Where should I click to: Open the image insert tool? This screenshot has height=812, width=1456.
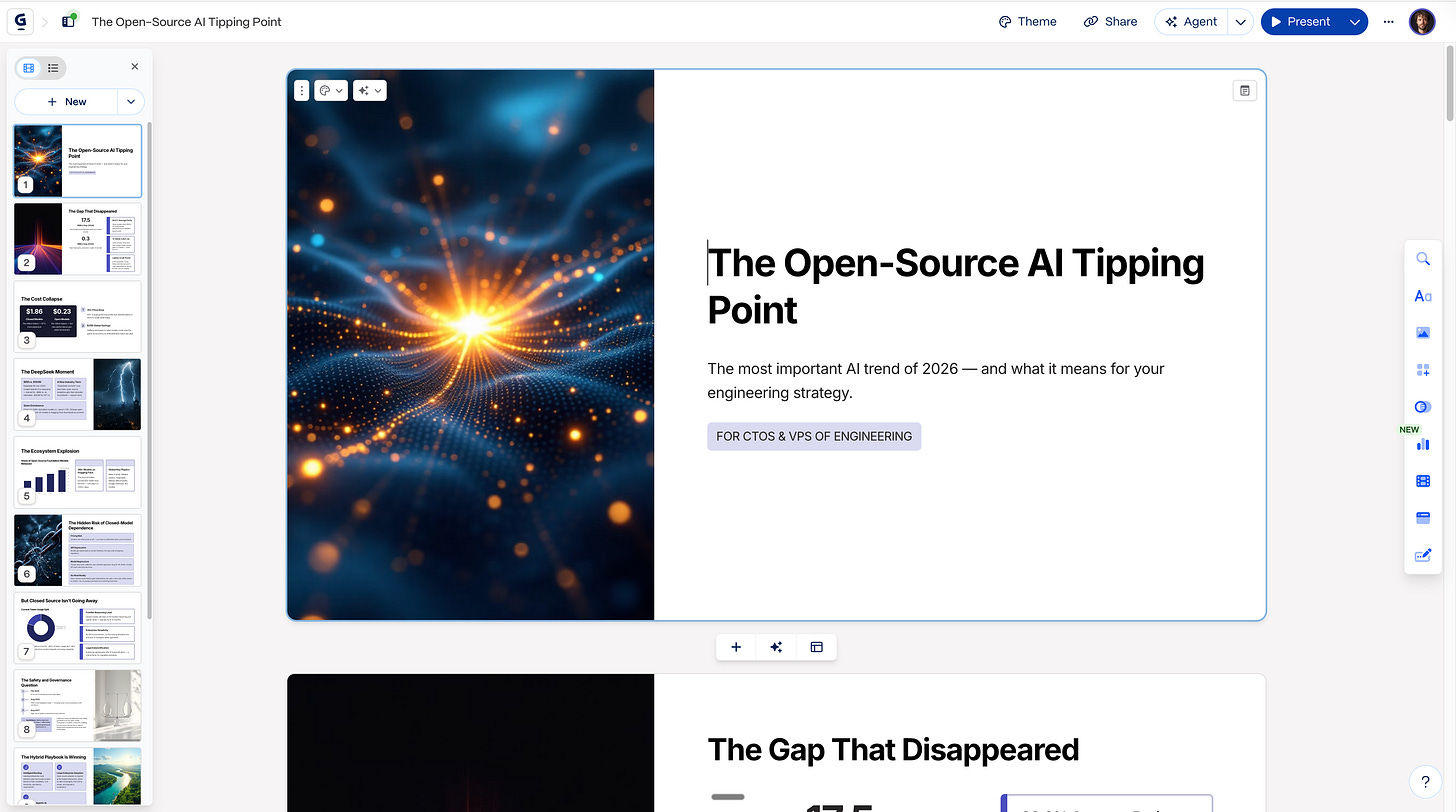(x=1422, y=333)
